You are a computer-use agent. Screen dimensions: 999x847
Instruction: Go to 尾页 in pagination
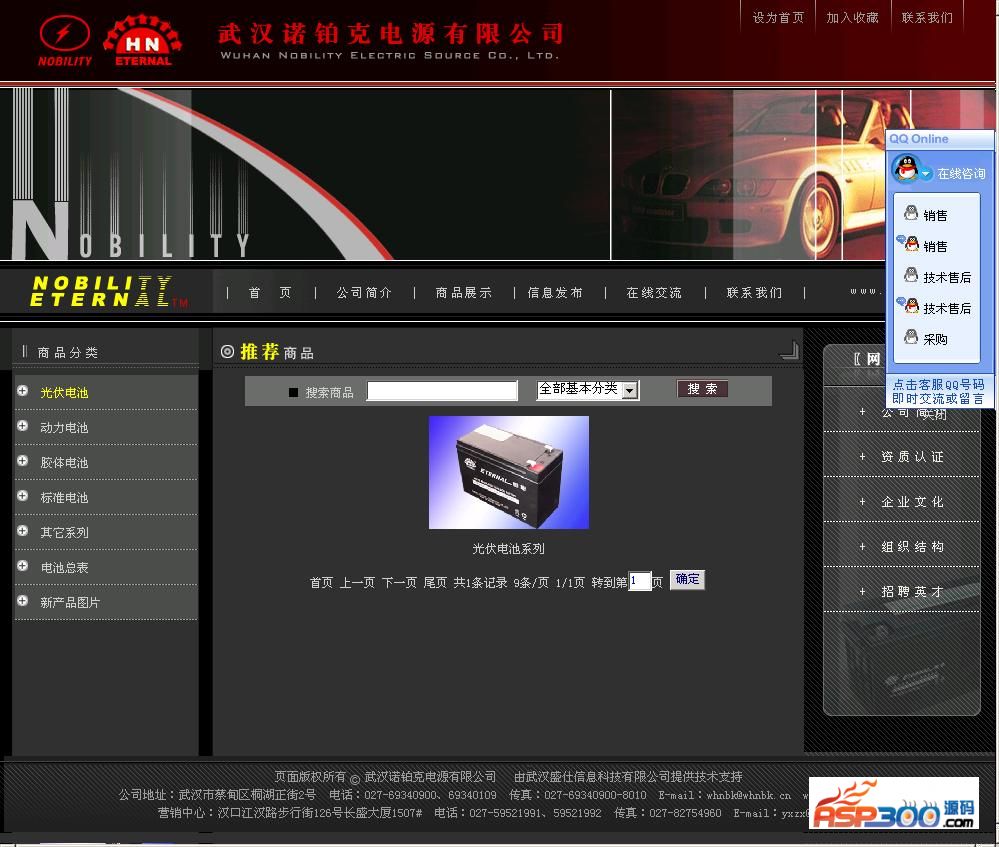[435, 583]
